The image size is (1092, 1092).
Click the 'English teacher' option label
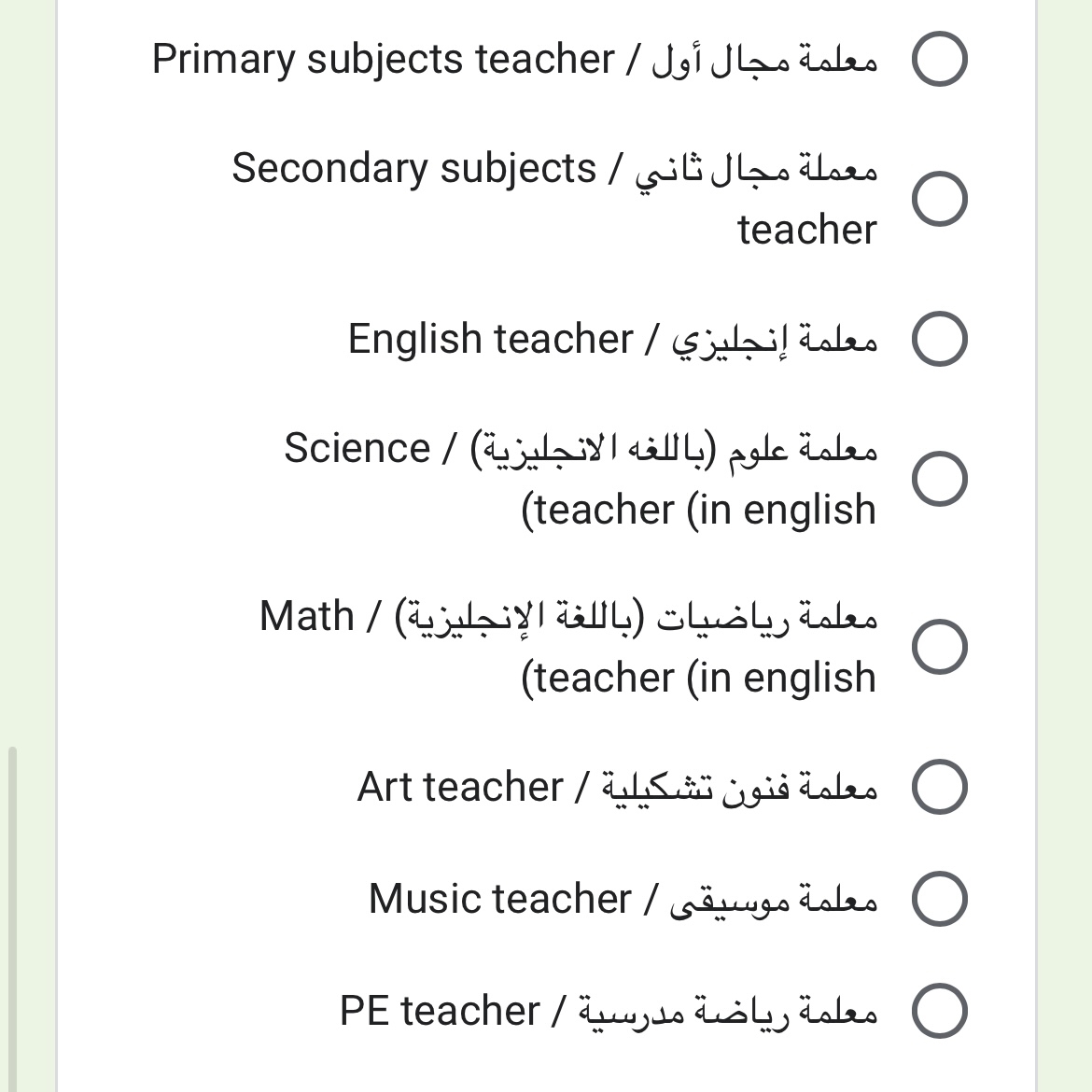[490, 340]
